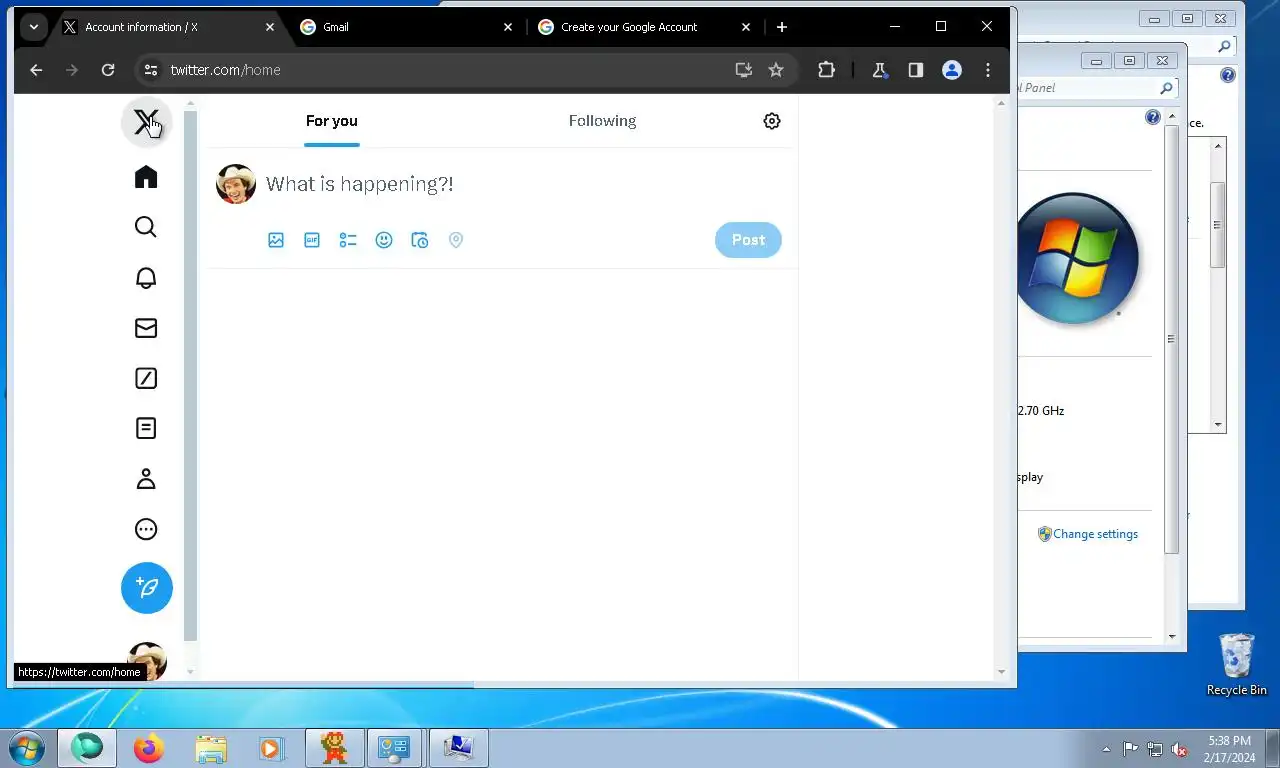
Task: Open the Explore search icon in sidebar
Action: pos(146,227)
